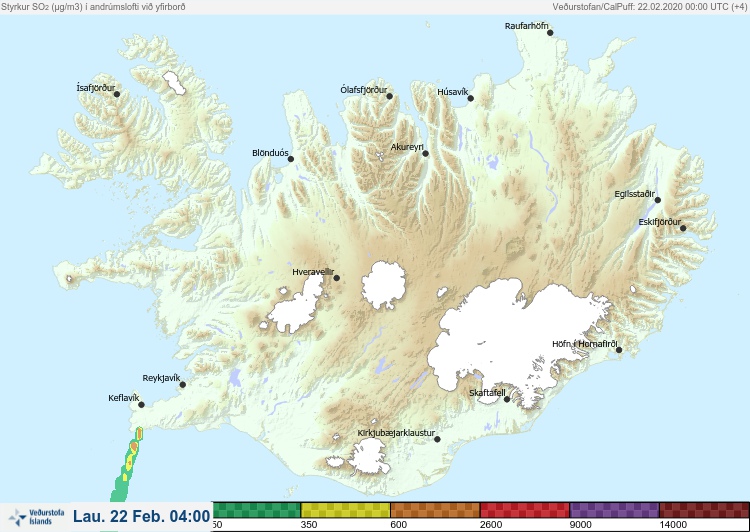The width and height of the screenshot is (750, 532).
Task: Click the Egilsstaðir station dot
Action: [x=658, y=200]
